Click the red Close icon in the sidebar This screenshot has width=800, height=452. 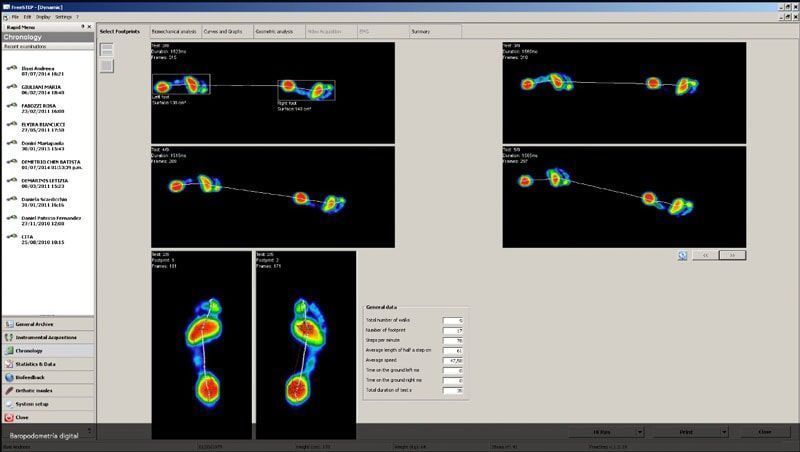coord(9,417)
